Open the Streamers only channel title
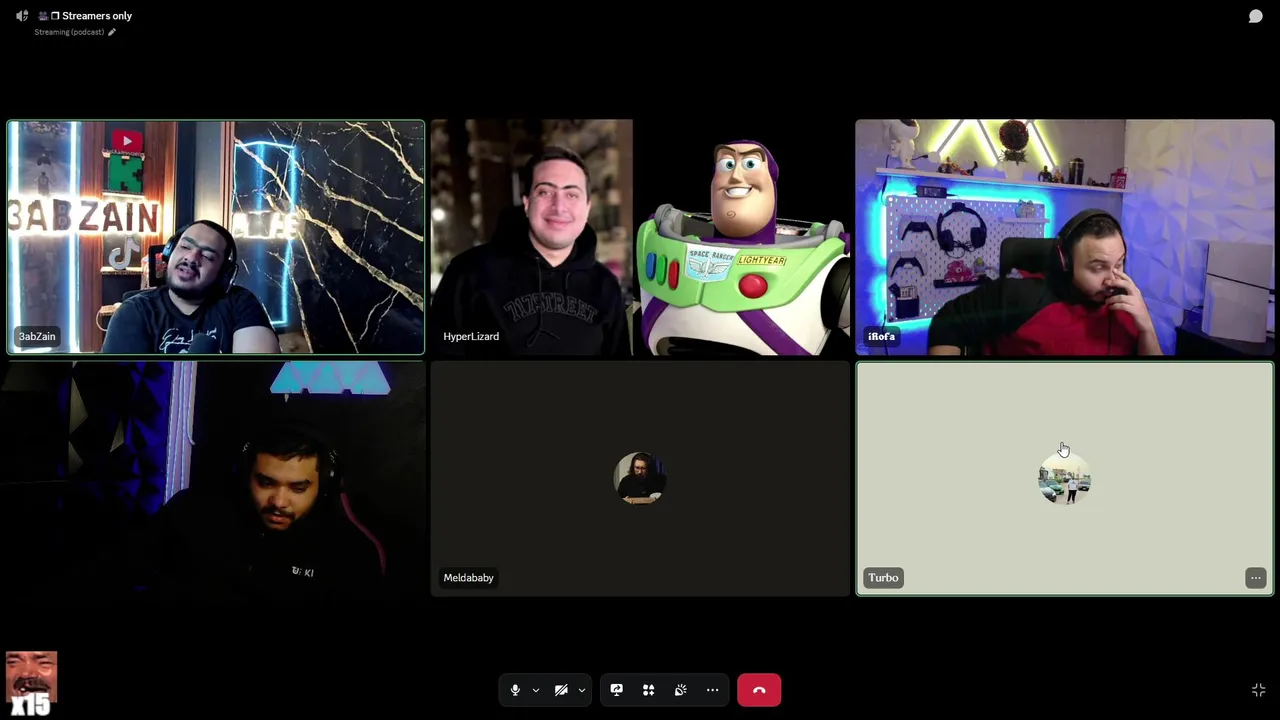Image resolution: width=1280 pixels, height=720 pixels. point(97,16)
